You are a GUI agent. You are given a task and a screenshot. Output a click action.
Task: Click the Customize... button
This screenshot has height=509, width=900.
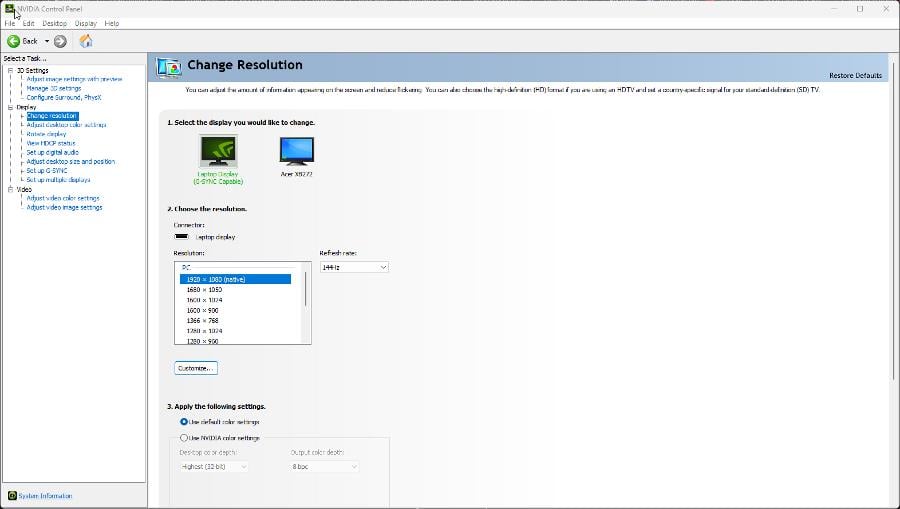click(196, 368)
